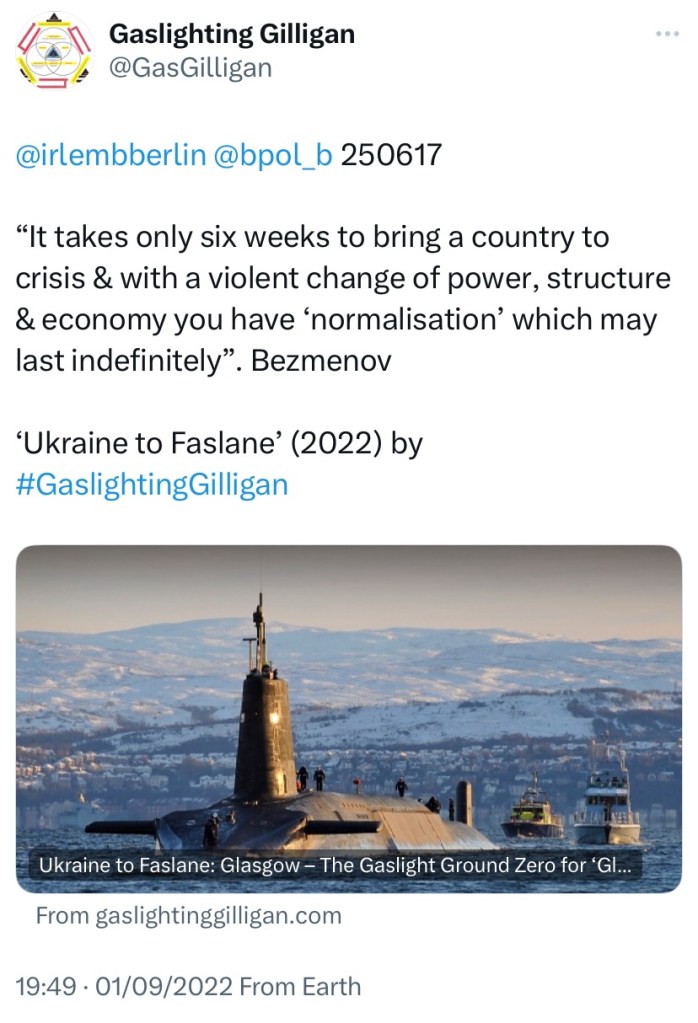The height and width of the screenshot is (1023, 698).
Task: Click the 19:49 post time
Action: pos(46,987)
